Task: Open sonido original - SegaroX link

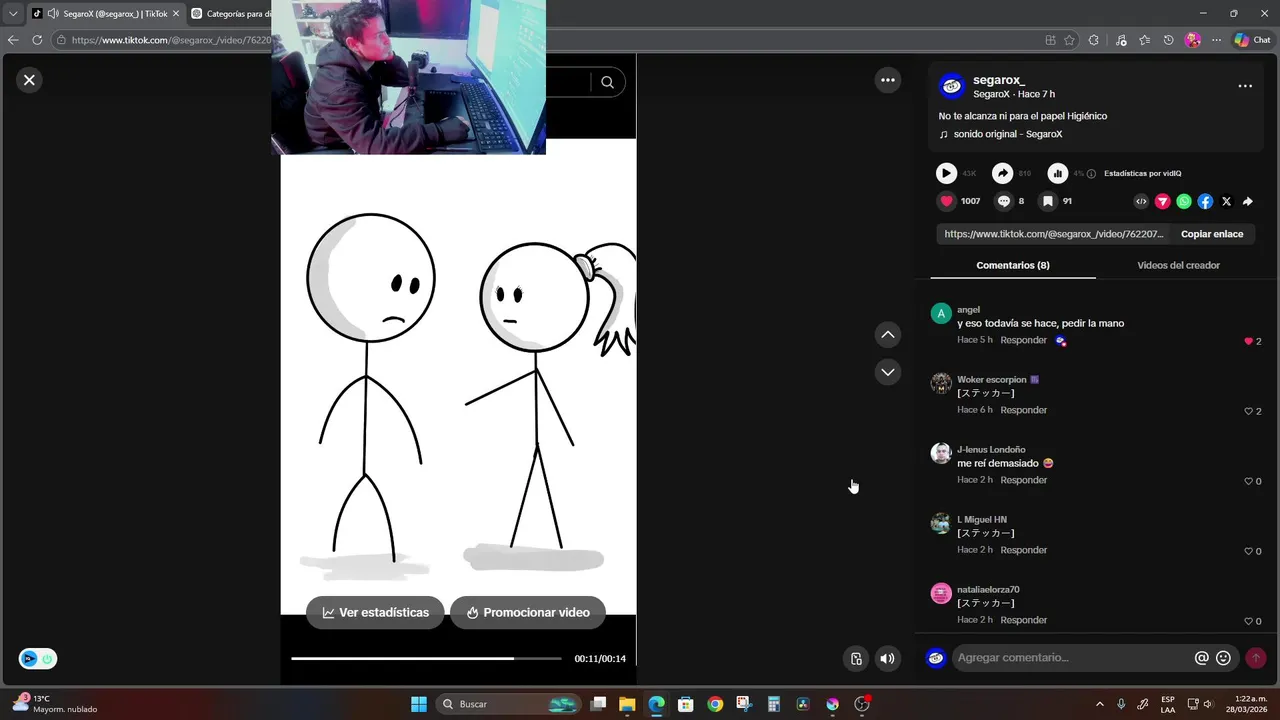Action: [x=1007, y=134]
